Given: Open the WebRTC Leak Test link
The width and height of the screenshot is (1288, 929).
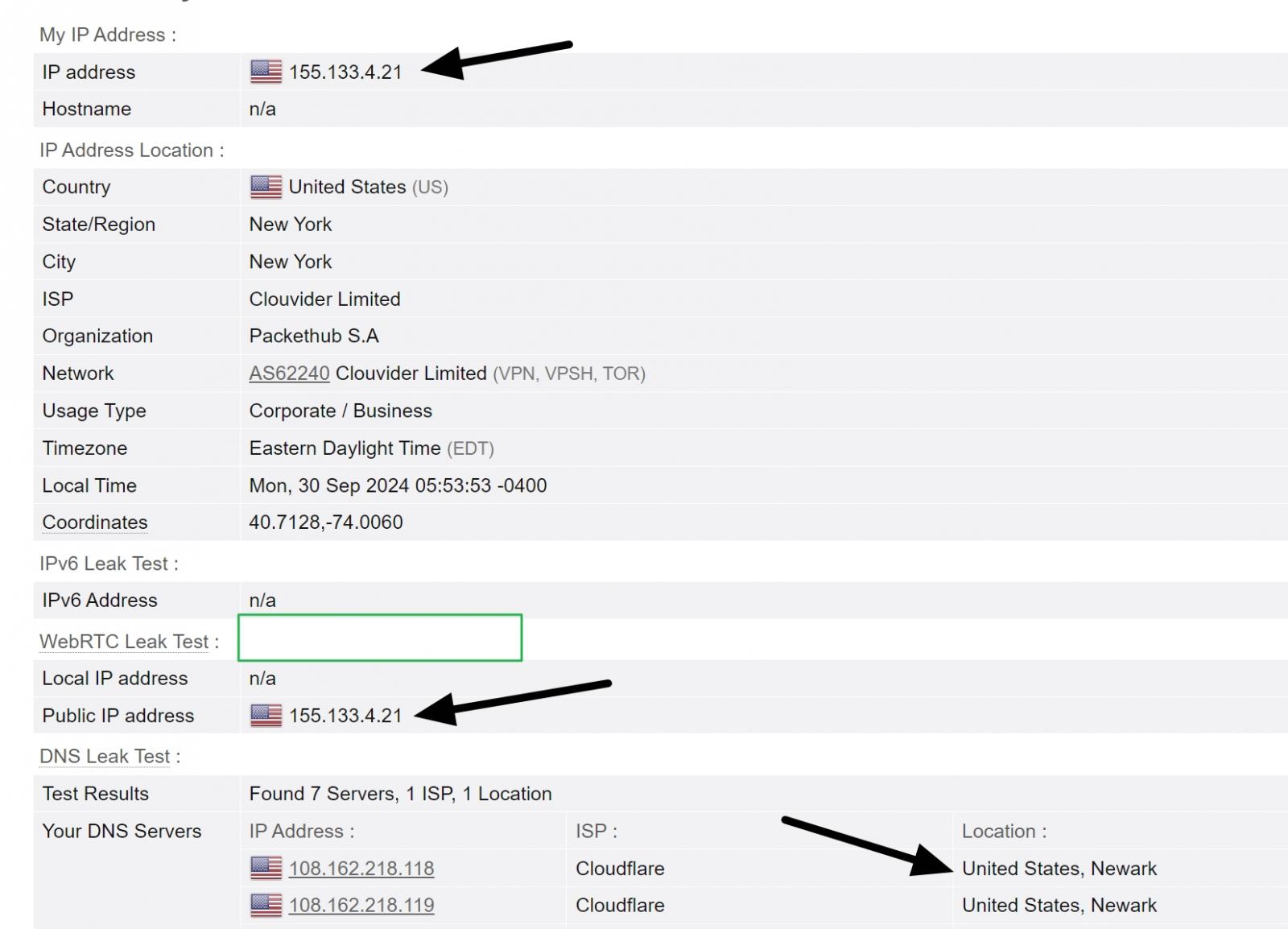Looking at the screenshot, I should [124, 641].
